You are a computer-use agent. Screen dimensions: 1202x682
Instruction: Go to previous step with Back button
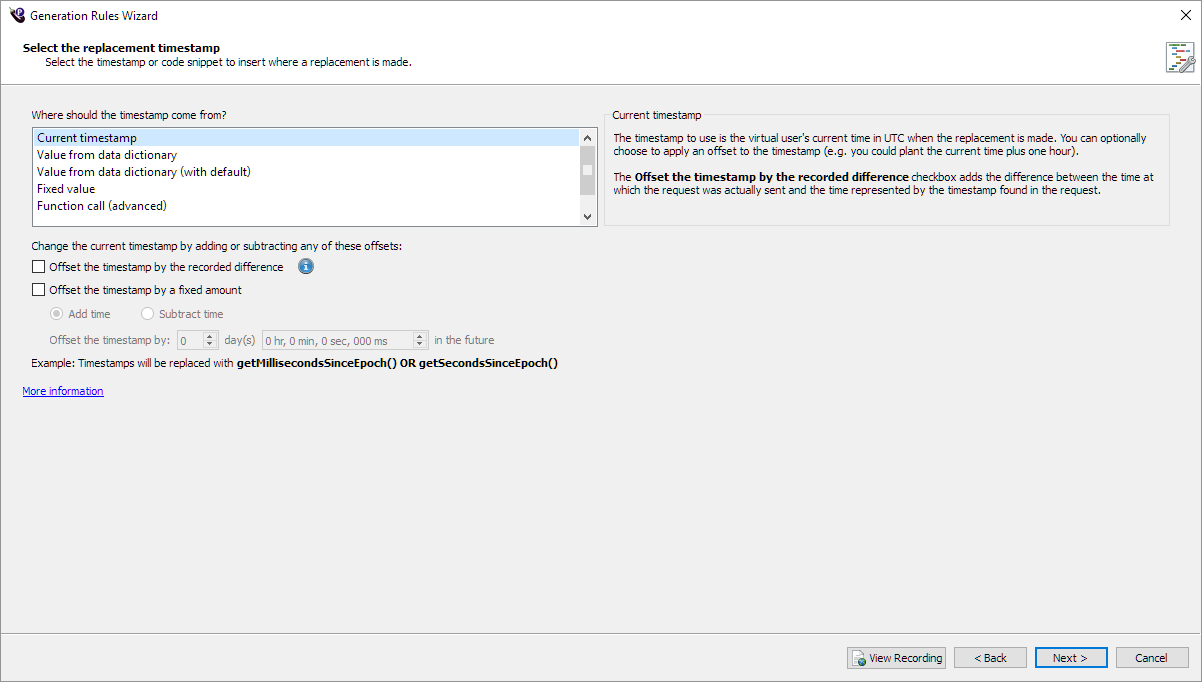tap(990, 658)
